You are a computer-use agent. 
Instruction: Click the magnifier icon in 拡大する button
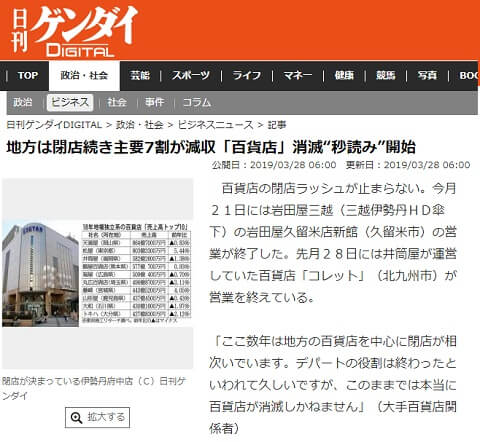[x=77, y=418]
